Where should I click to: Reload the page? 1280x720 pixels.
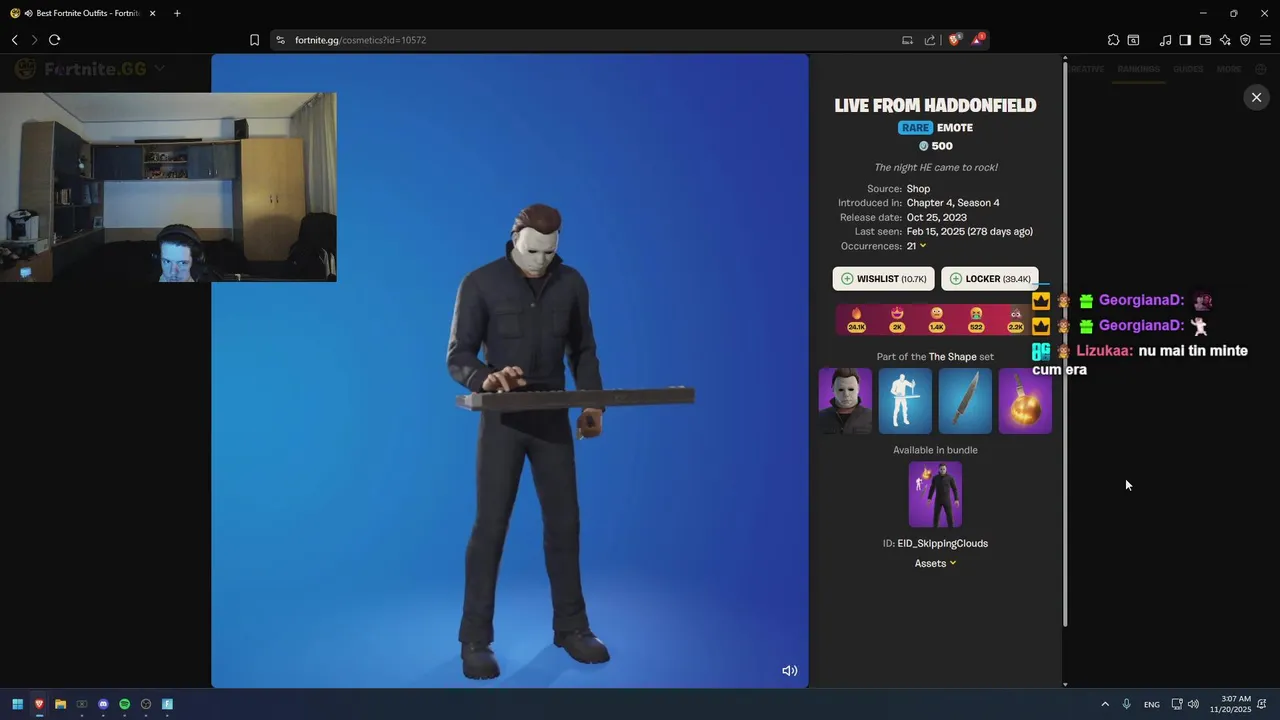pos(54,40)
